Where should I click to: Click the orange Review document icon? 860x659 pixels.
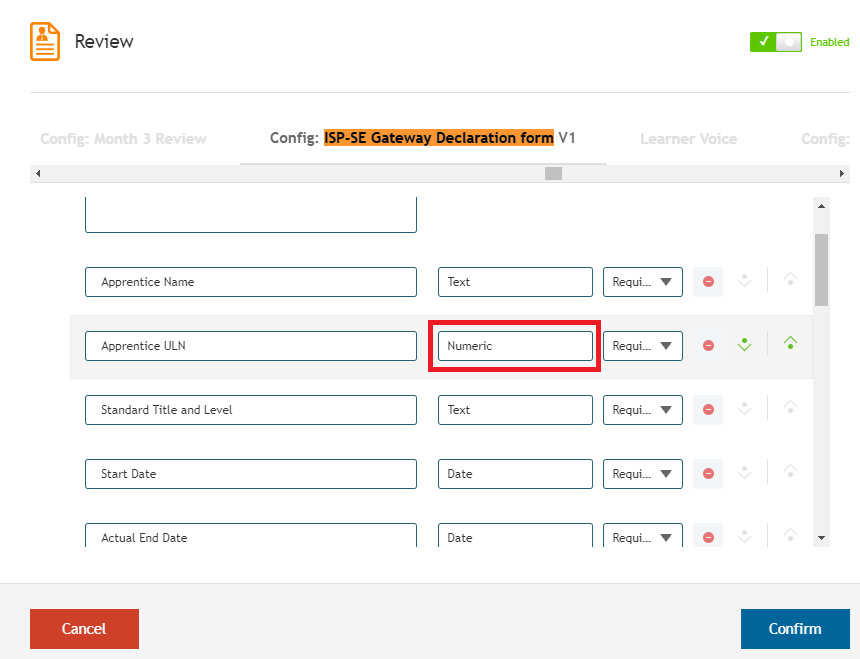click(45, 42)
